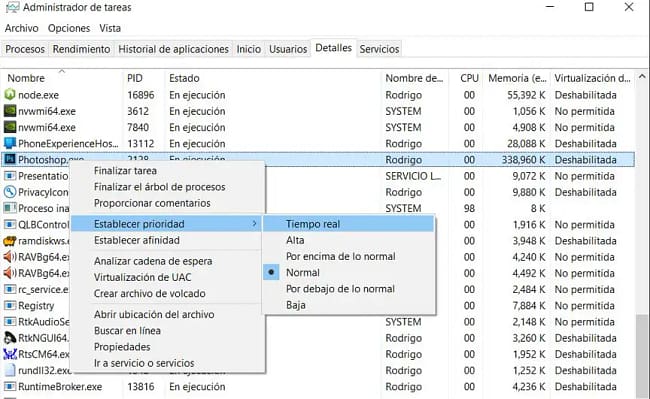Click the PID 16896 cell
650x399 pixels.
(141, 95)
